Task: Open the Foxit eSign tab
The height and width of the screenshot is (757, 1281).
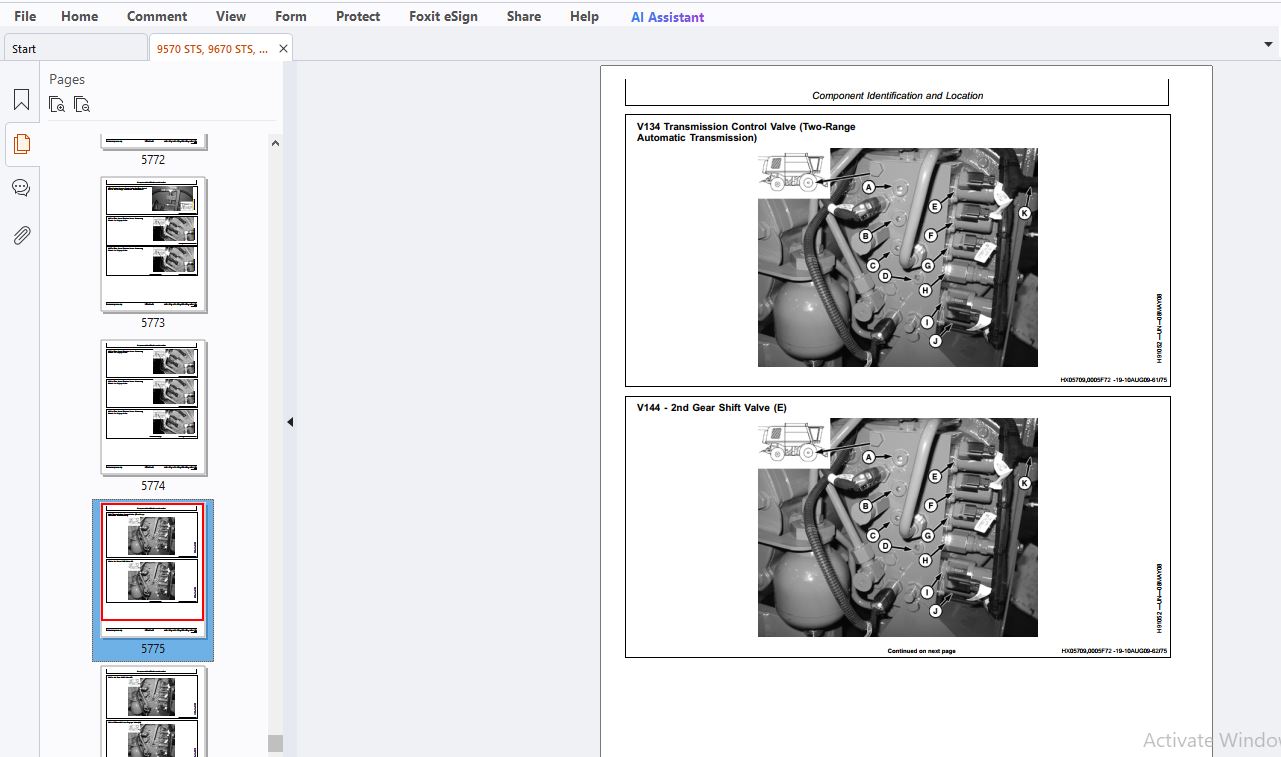Action: tap(443, 16)
